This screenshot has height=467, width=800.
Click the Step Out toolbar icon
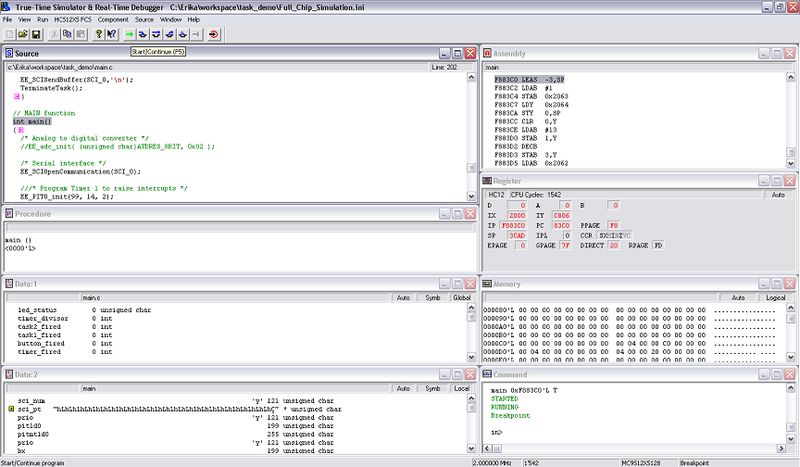169,34
